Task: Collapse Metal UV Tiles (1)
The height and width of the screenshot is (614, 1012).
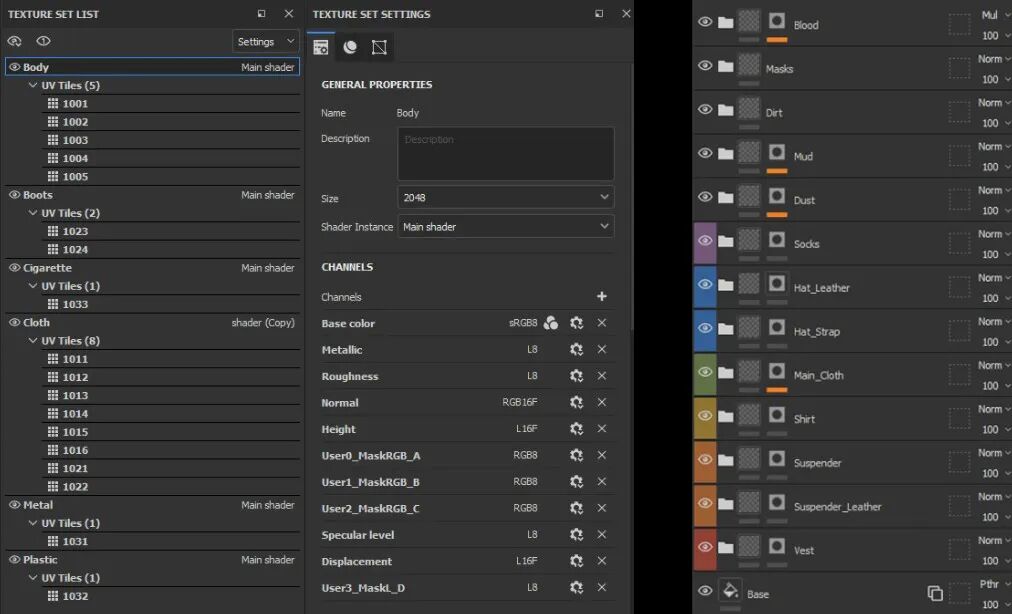Action: 33,523
